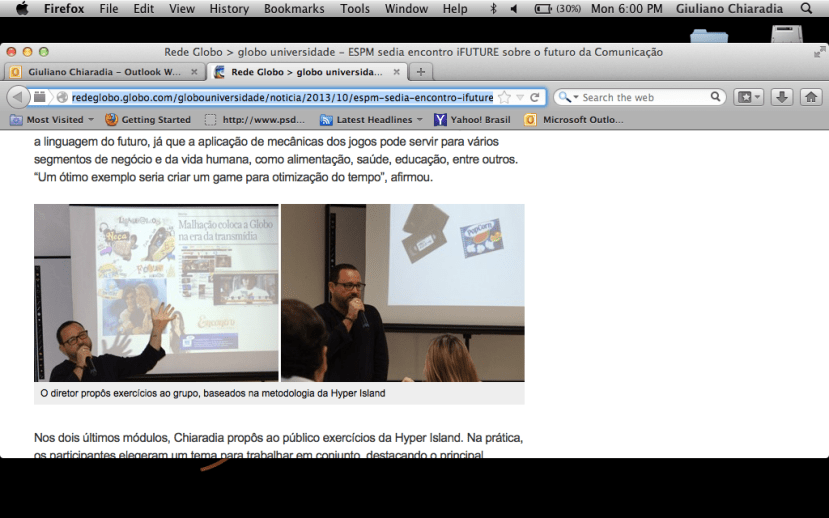Open the bookmarks list button
This screenshot has height=518, width=829.
[x=749, y=97]
